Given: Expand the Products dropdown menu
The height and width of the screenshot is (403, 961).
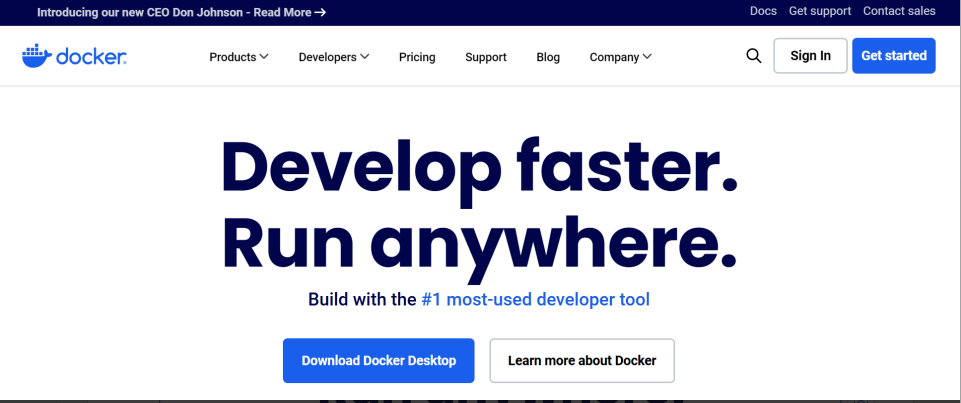Looking at the screenshot, I should [239, 57].
